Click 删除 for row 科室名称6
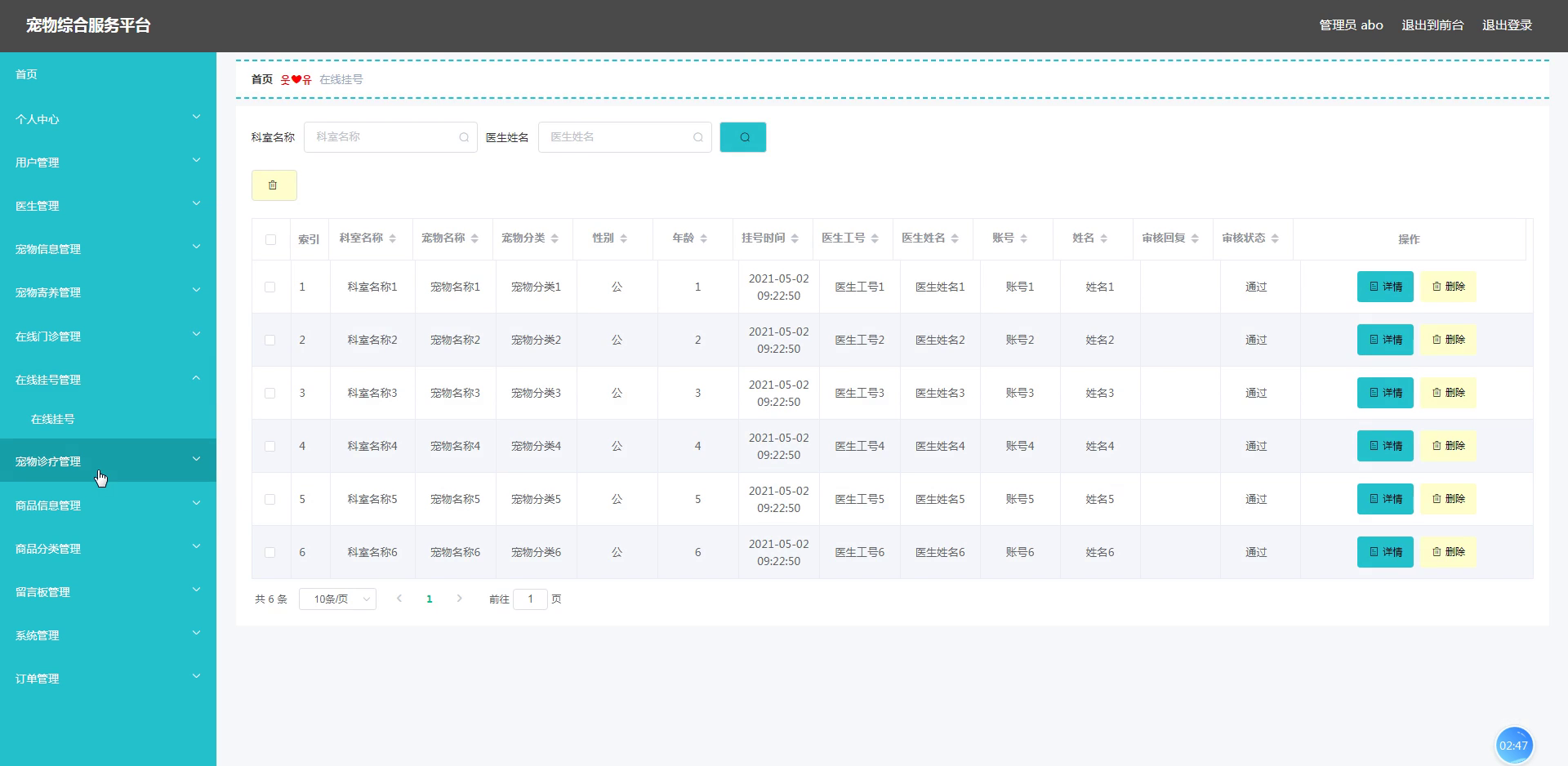Screen dimensions: 1568x766 (x=1448, y=552)
